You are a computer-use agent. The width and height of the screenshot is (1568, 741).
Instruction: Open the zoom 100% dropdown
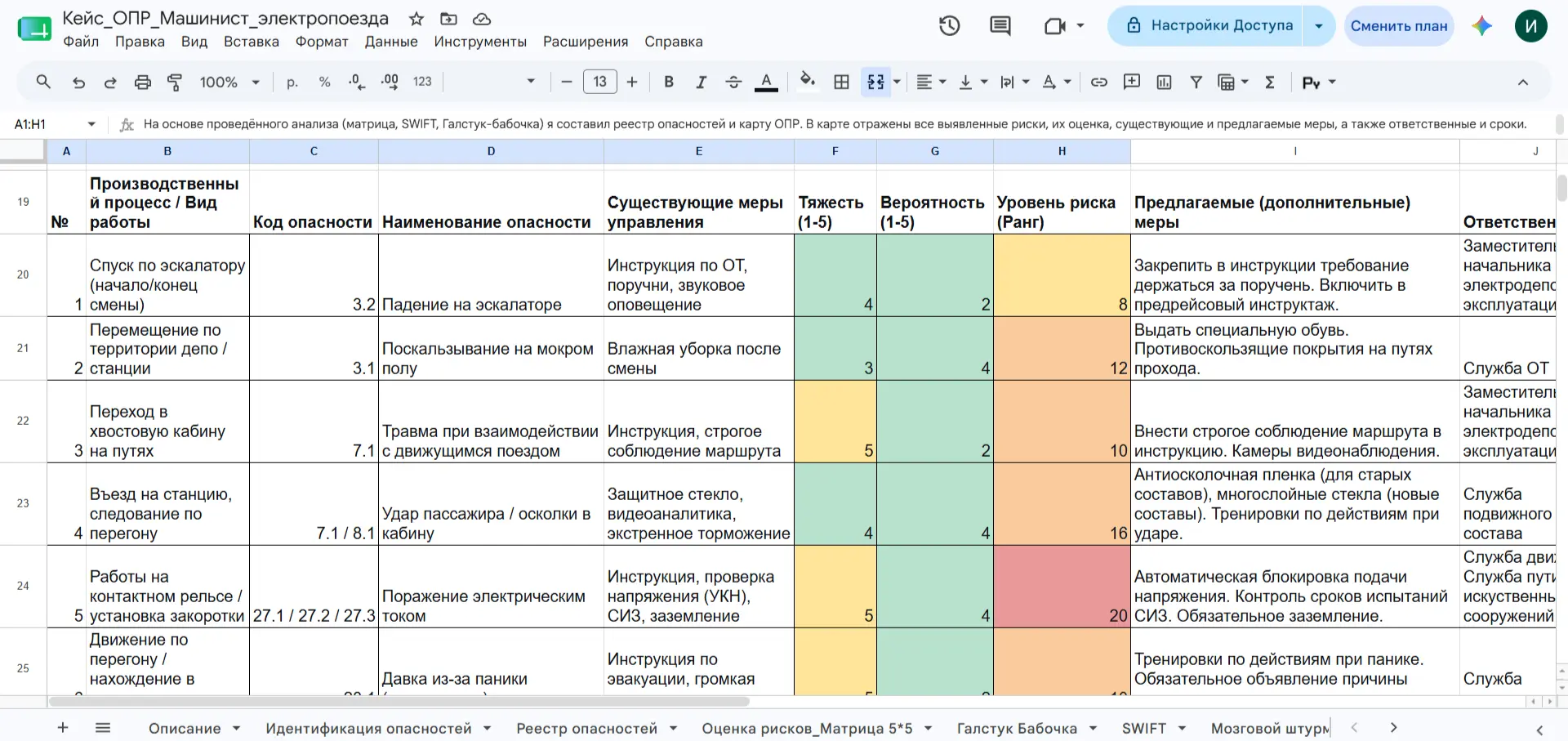pyautogui.click(x=229, y=82)
